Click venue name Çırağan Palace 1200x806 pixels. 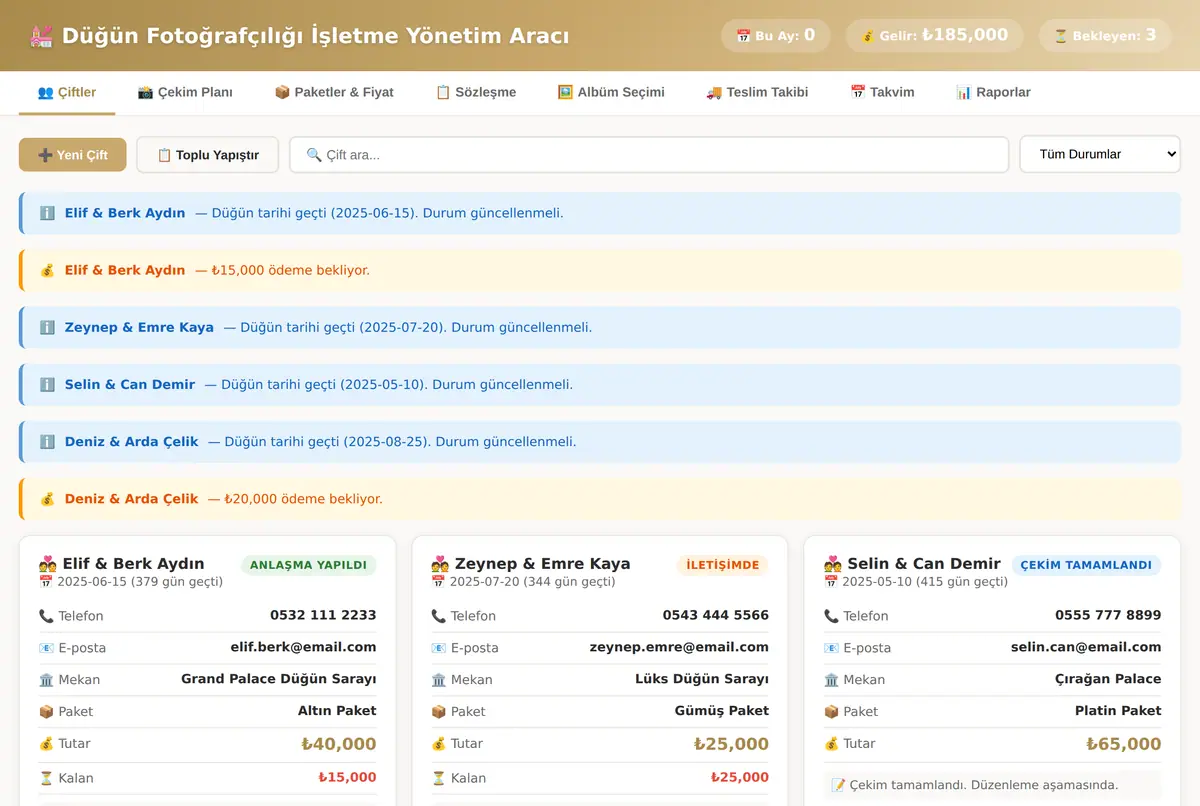coord(1108,679)
